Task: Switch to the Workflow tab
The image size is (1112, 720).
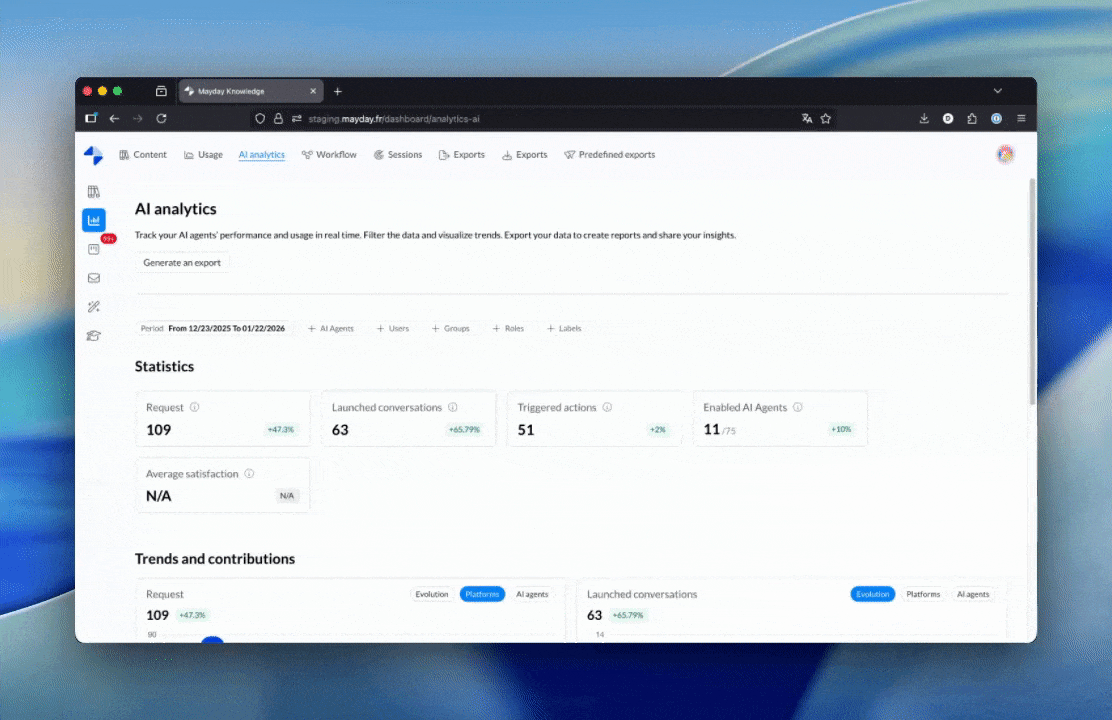Action: tap(329, 154)
